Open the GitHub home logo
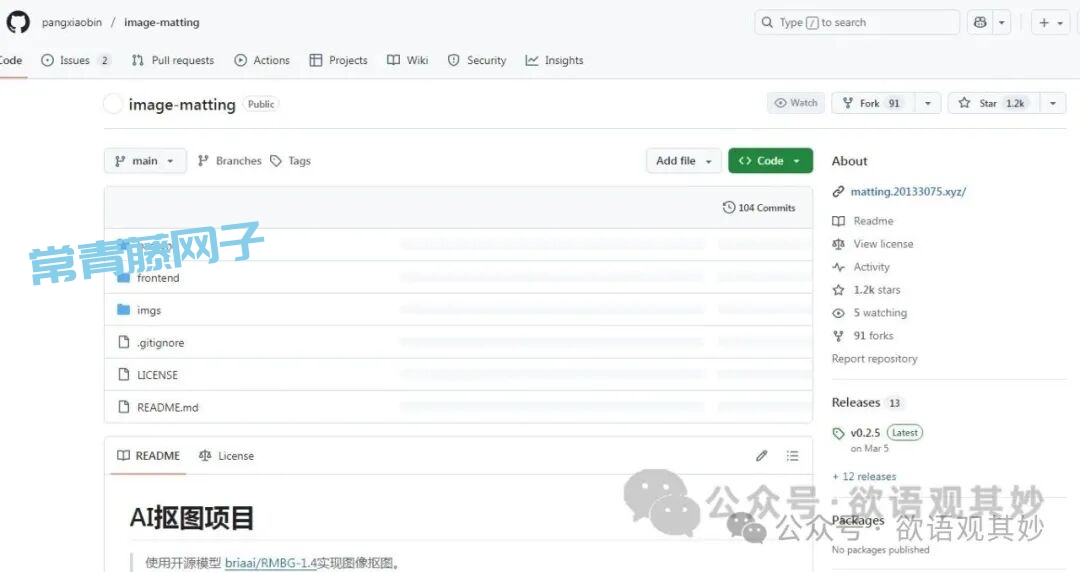The height and width of the screenshot is (572, 1080). [18, 22]
